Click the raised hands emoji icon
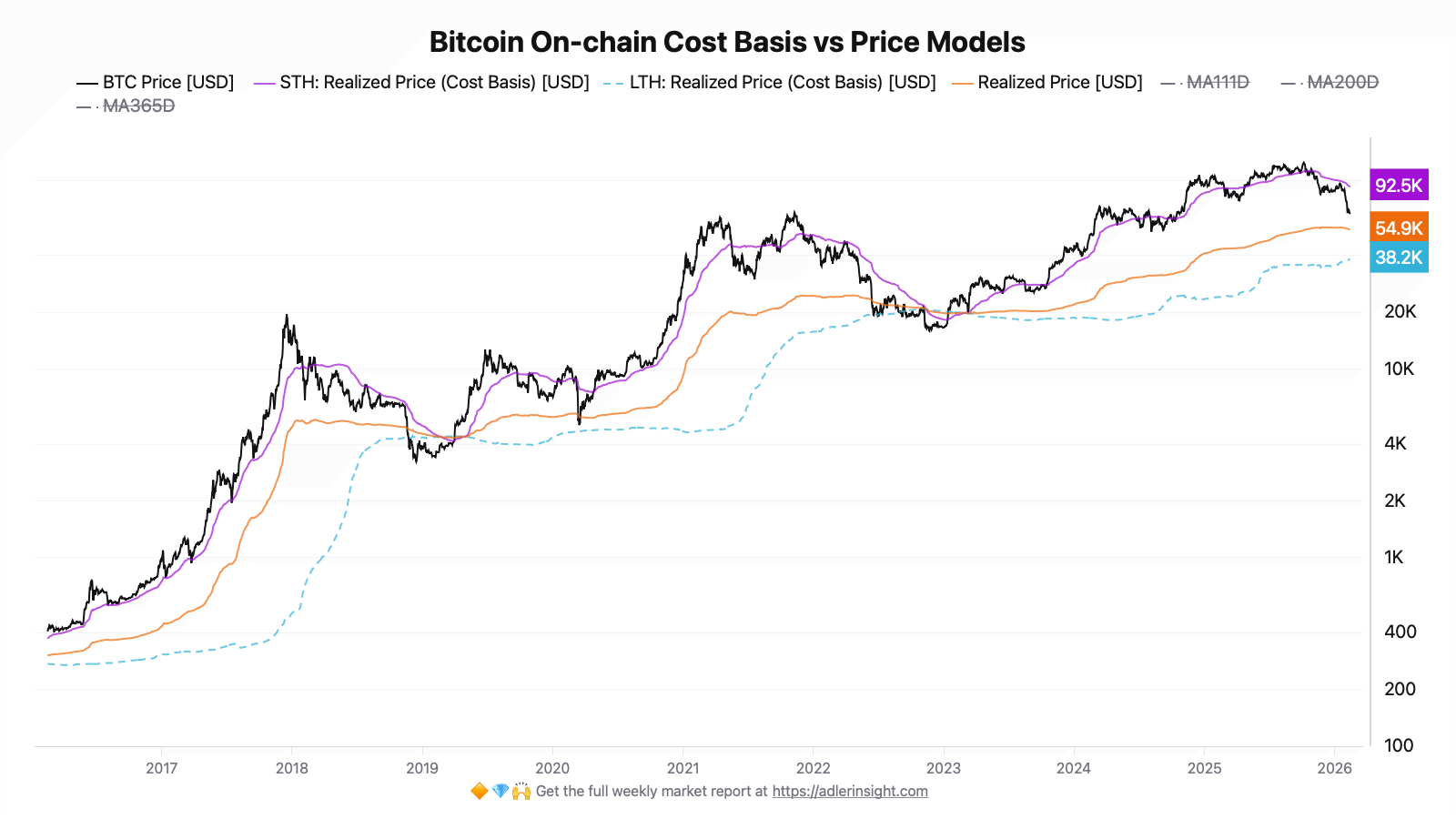1456x819 pixels. click(521, 792)
